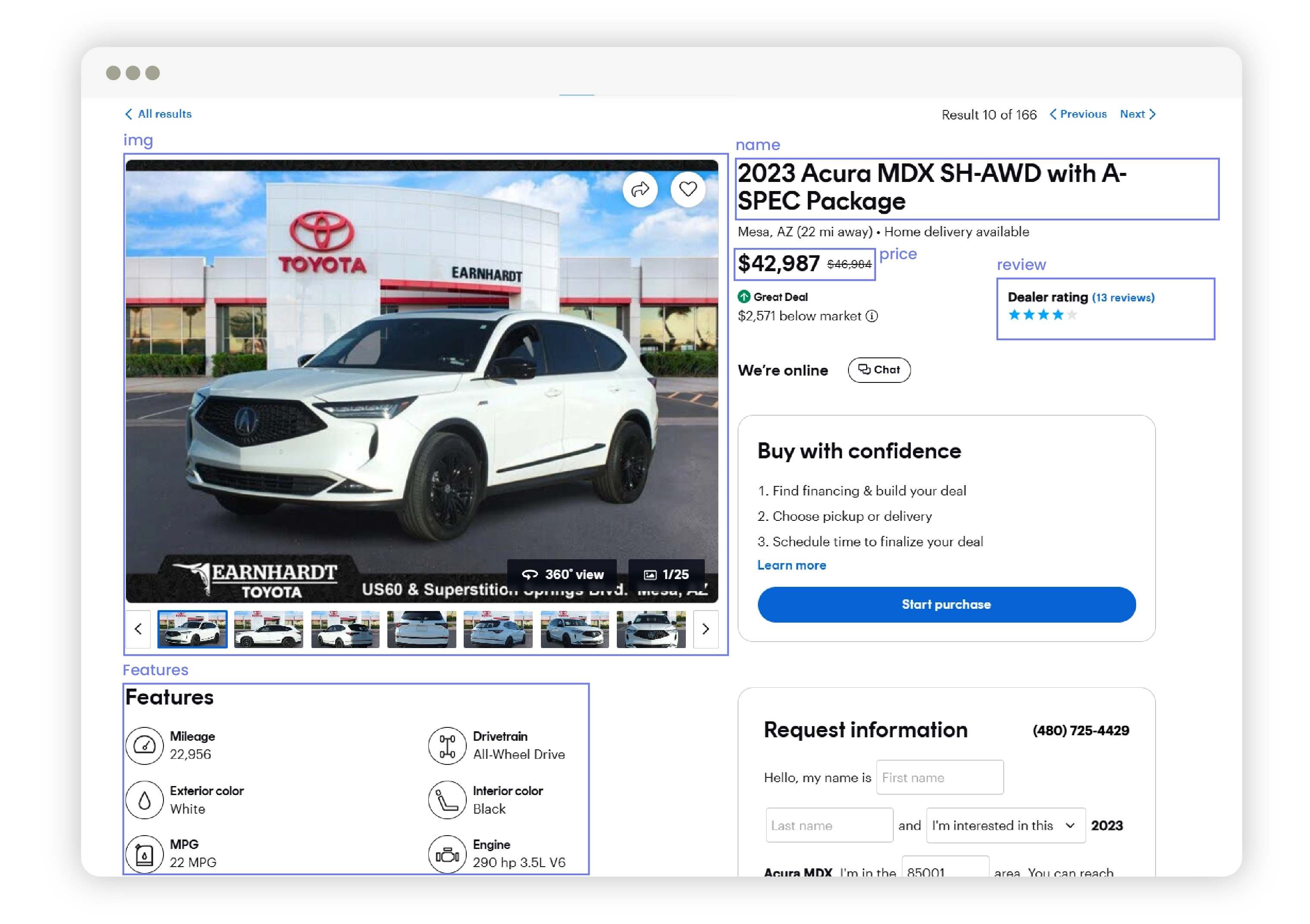Screen dimensions: 1310x924
Task: Select the sixth car thumbnail
Action: (x=575, y=629)
